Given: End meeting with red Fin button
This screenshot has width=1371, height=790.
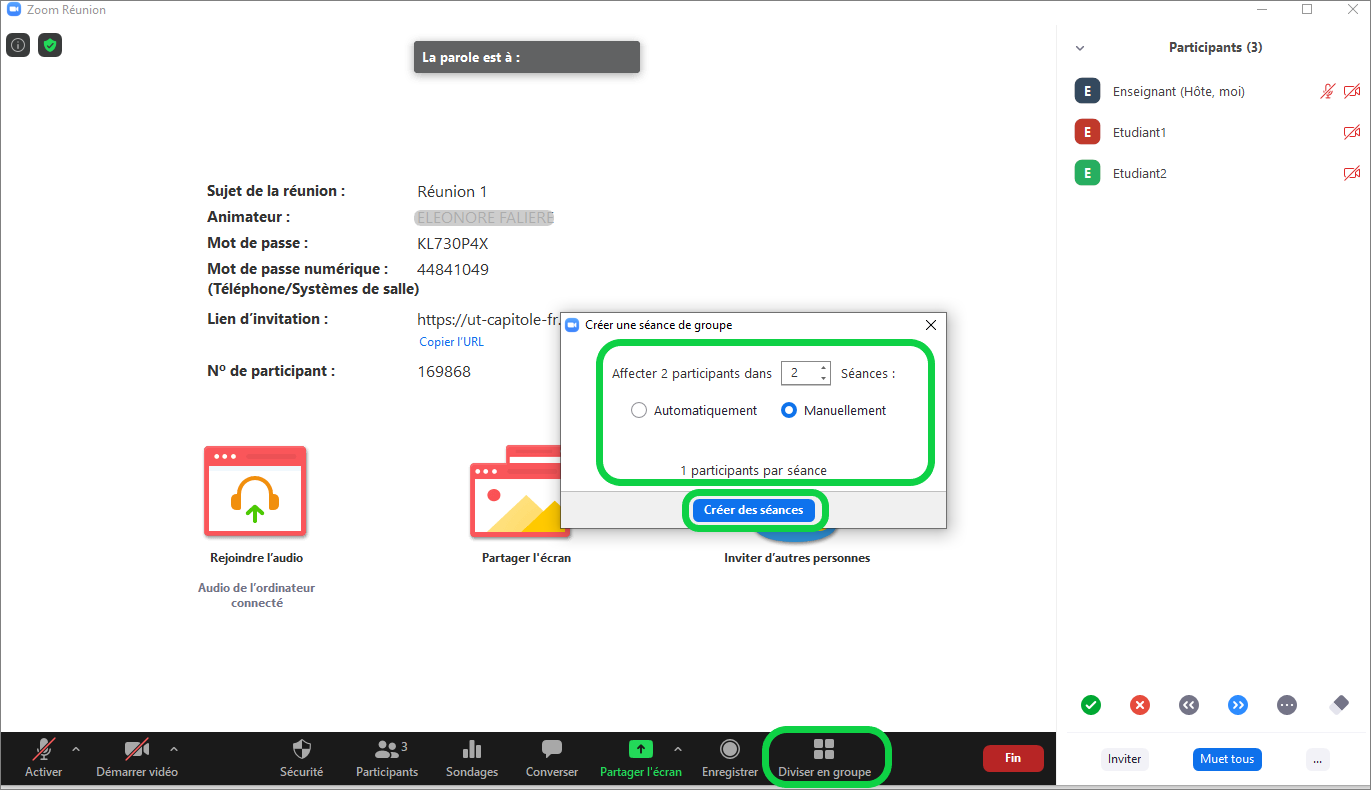Looking at the screenshot, I should click(1013, 758).
